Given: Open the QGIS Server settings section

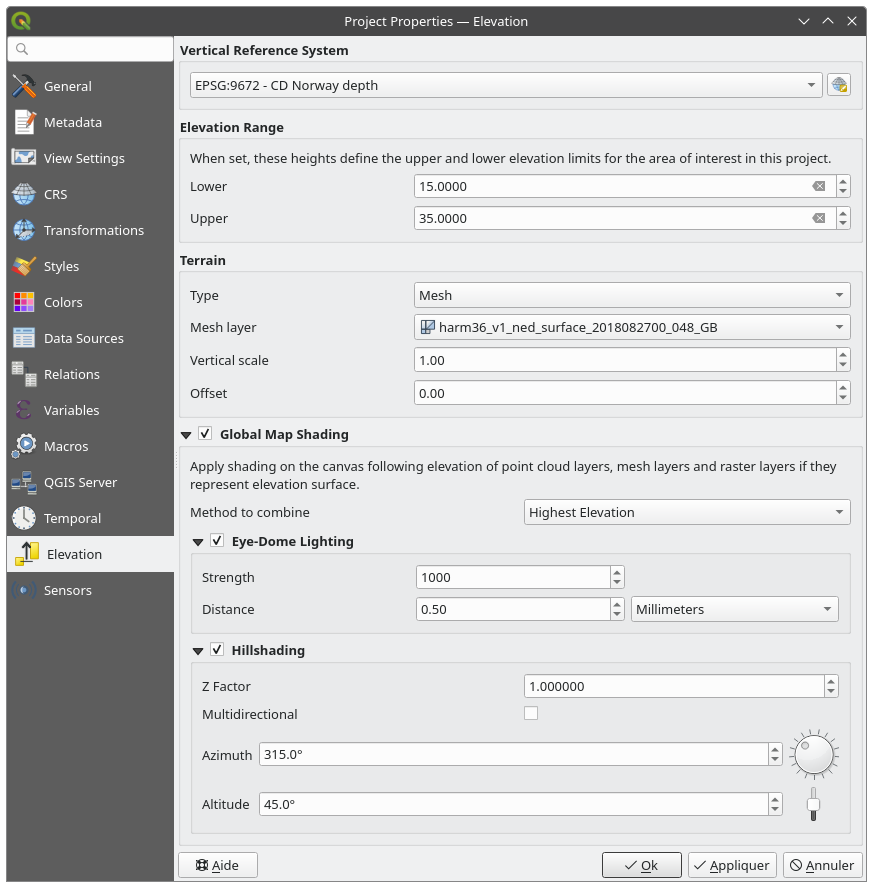Looking at the screenshot, I should (x=80, y=482).
